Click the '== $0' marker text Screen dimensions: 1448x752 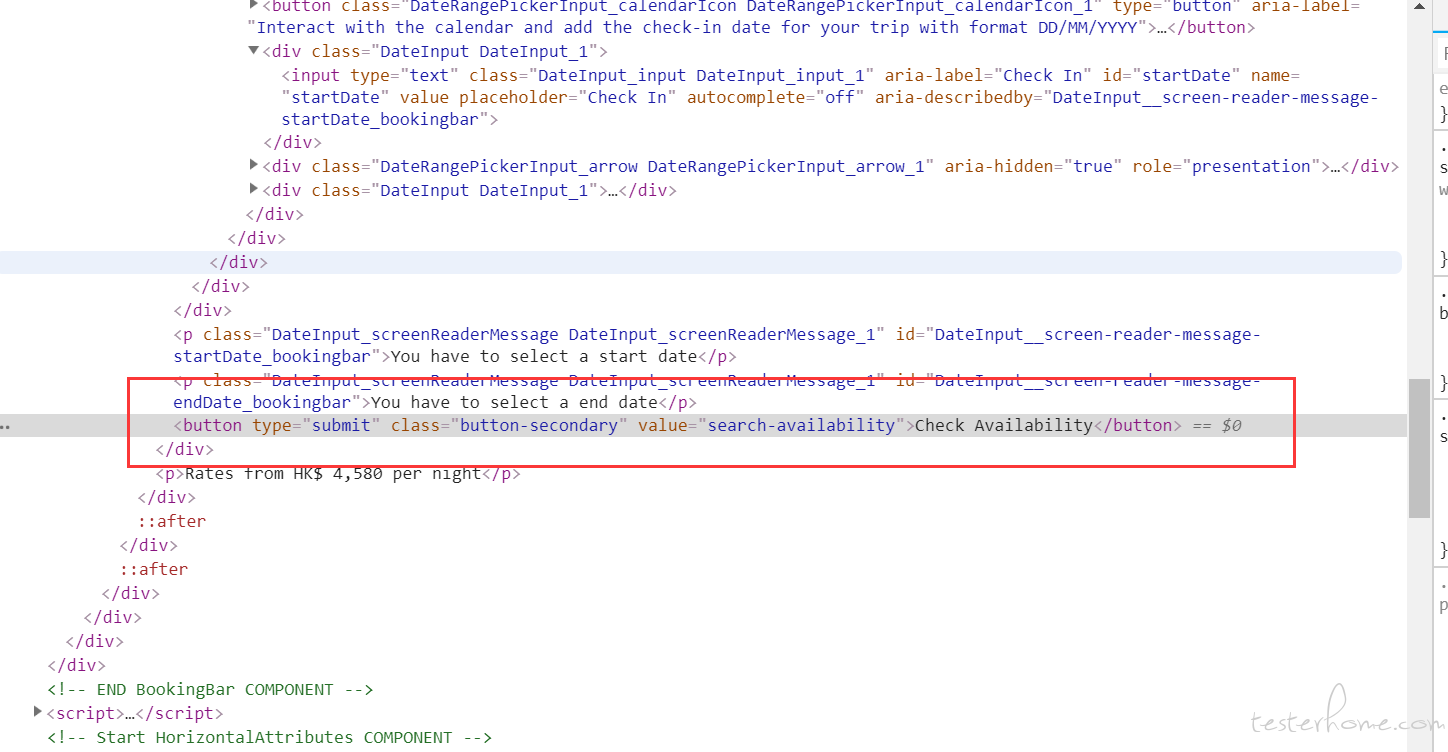pyautogui.click(x=1216, y=425)
